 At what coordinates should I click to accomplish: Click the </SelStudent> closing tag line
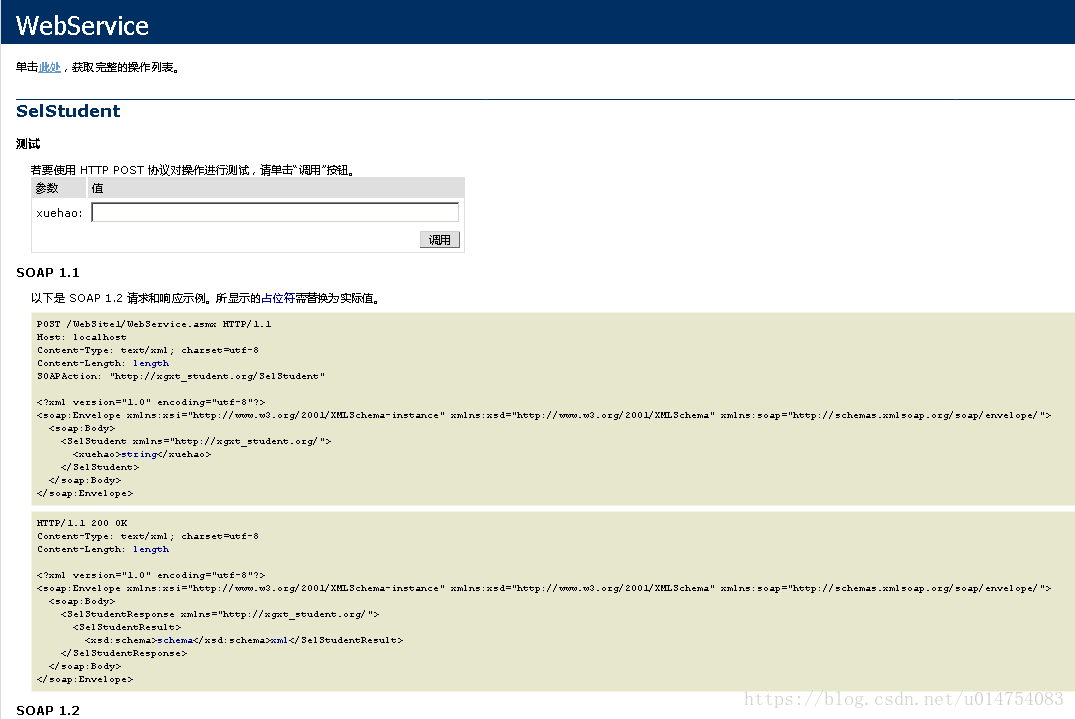100,467
